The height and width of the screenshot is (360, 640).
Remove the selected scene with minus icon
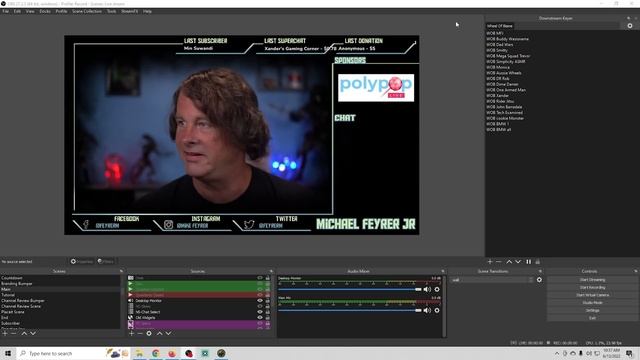click(13, 333)
